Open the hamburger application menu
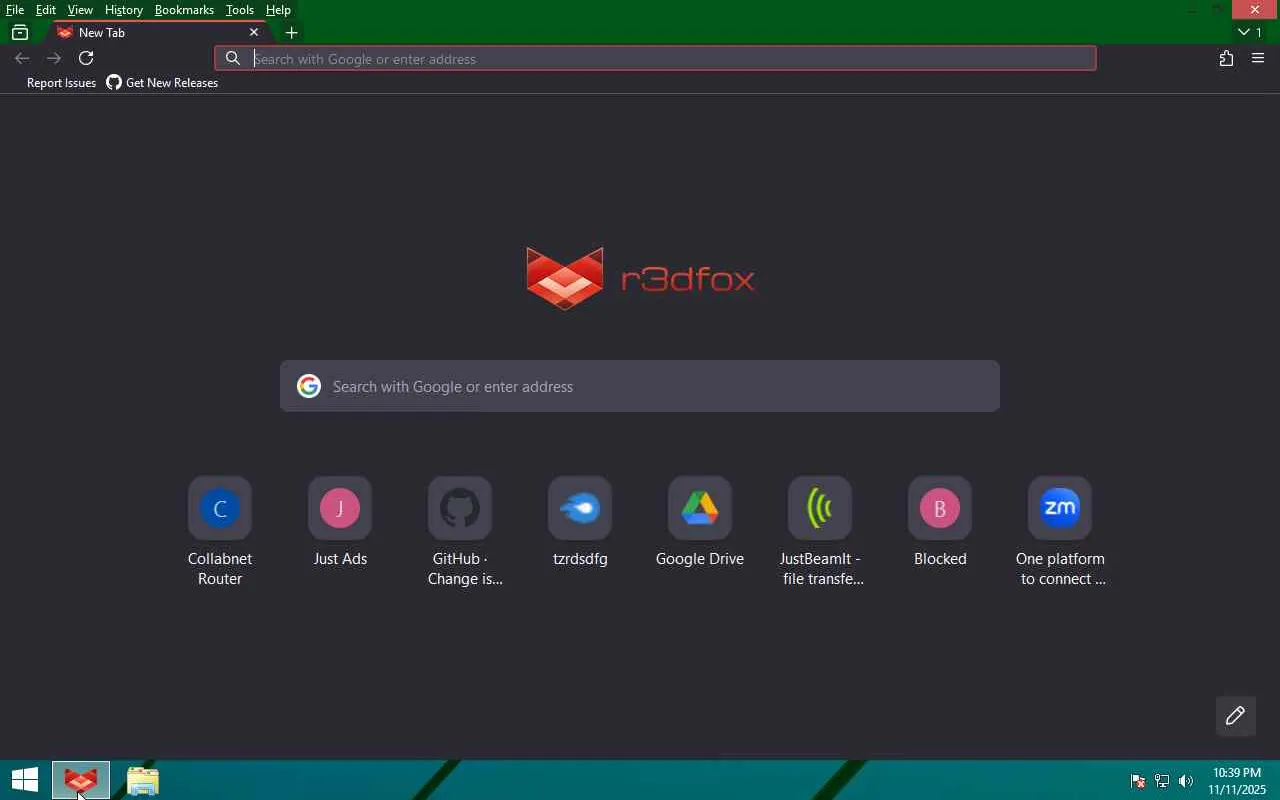 (x=1259, y=59)
